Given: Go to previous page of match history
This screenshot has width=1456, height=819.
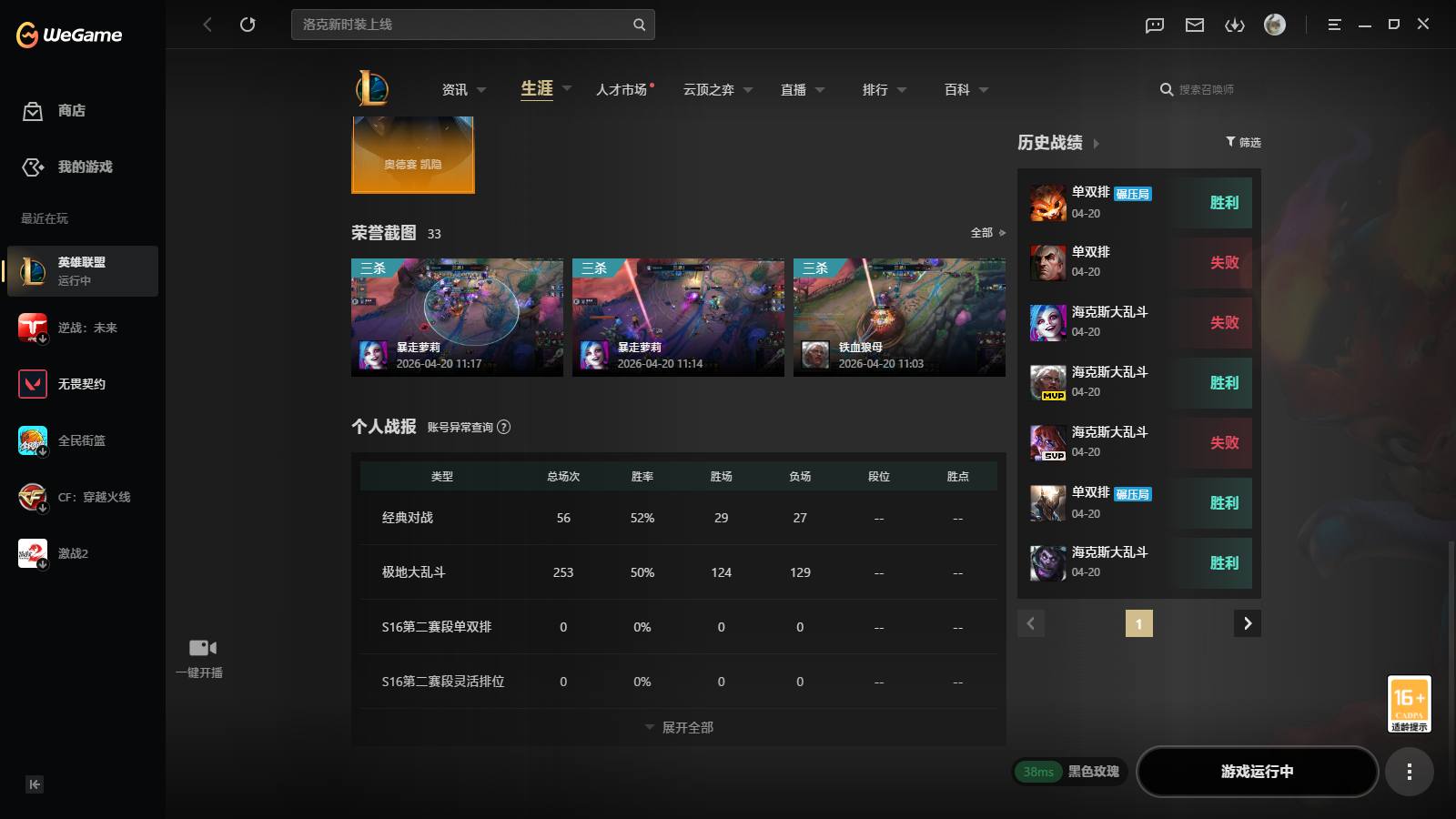Looking at the screenshot, I should pos(1031,623).
